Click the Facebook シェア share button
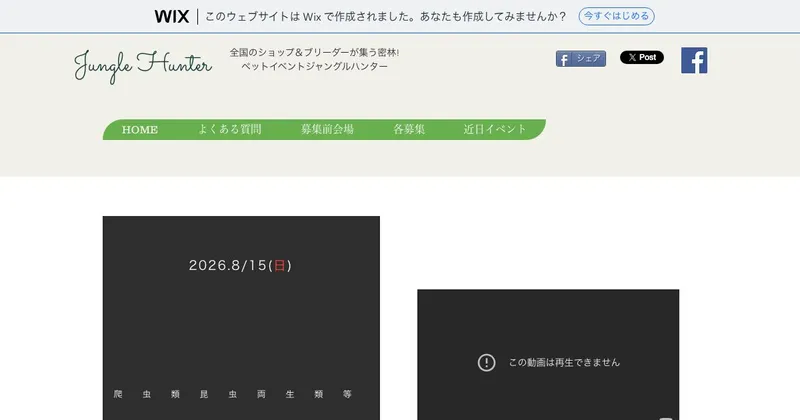 [581, 59]
